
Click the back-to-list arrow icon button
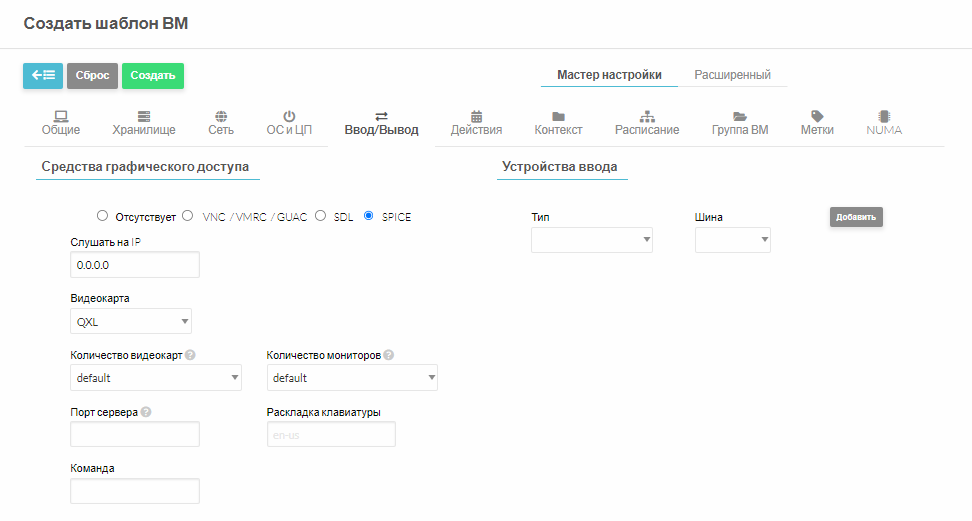[x=43, y=75]
